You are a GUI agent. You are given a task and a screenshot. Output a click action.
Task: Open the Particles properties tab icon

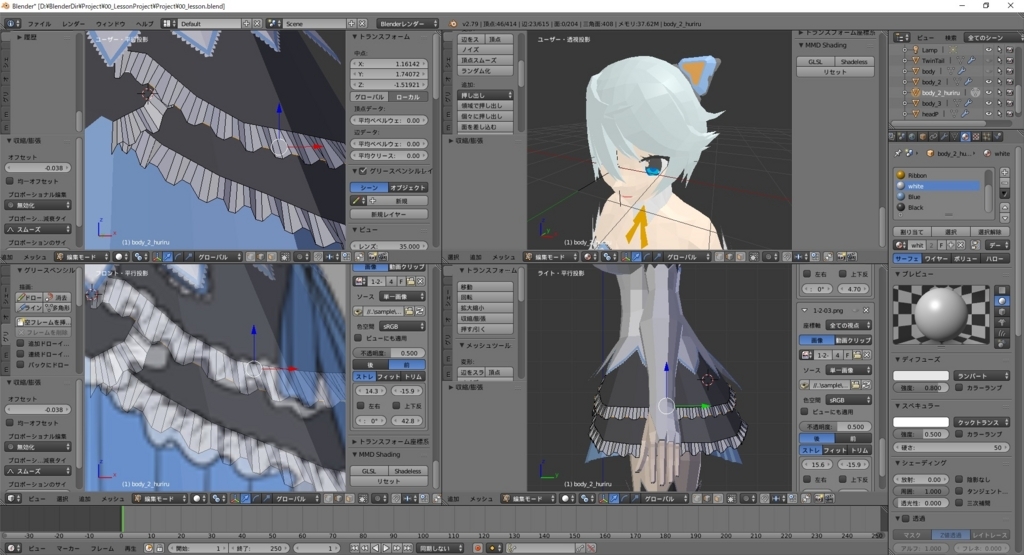987,136
